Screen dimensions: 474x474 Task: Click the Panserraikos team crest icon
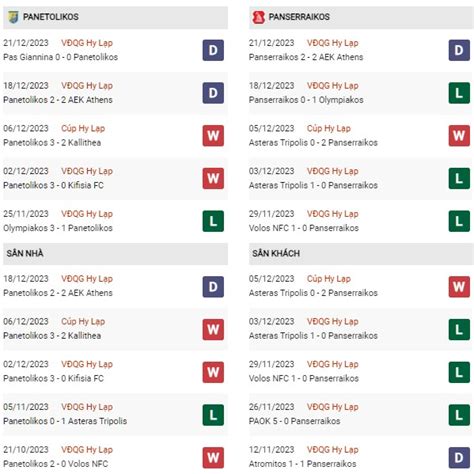[258, 17]
